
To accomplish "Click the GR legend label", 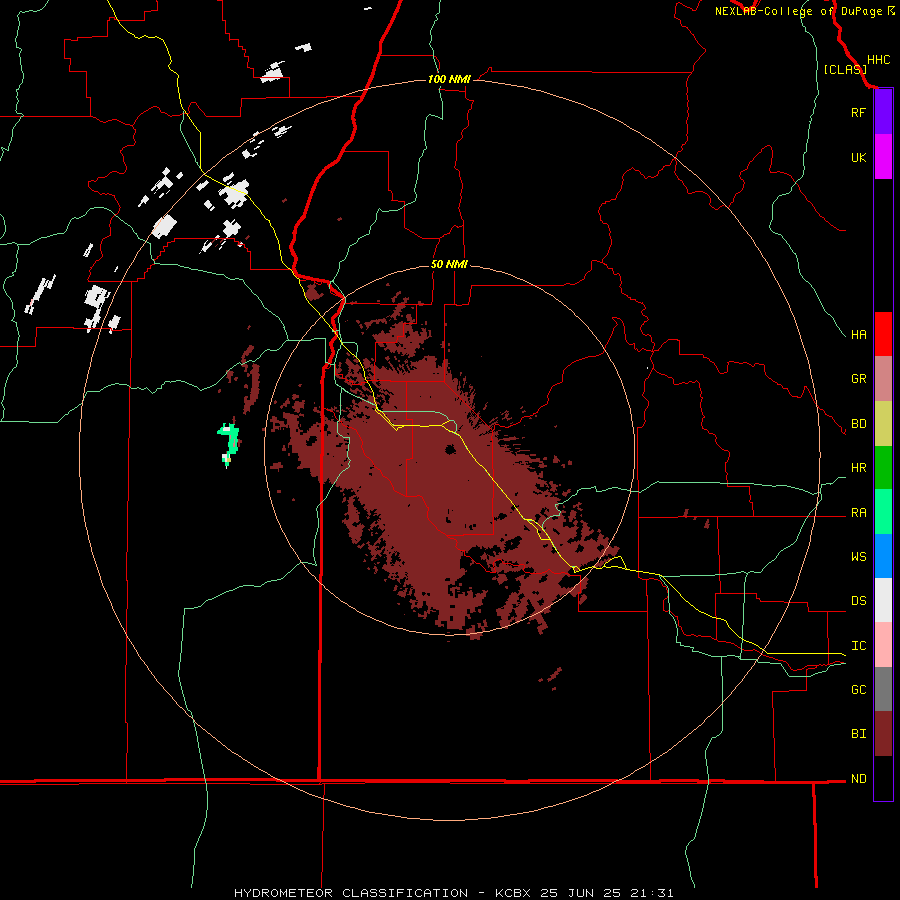I will pyautogui.click(x=858, y=379).
